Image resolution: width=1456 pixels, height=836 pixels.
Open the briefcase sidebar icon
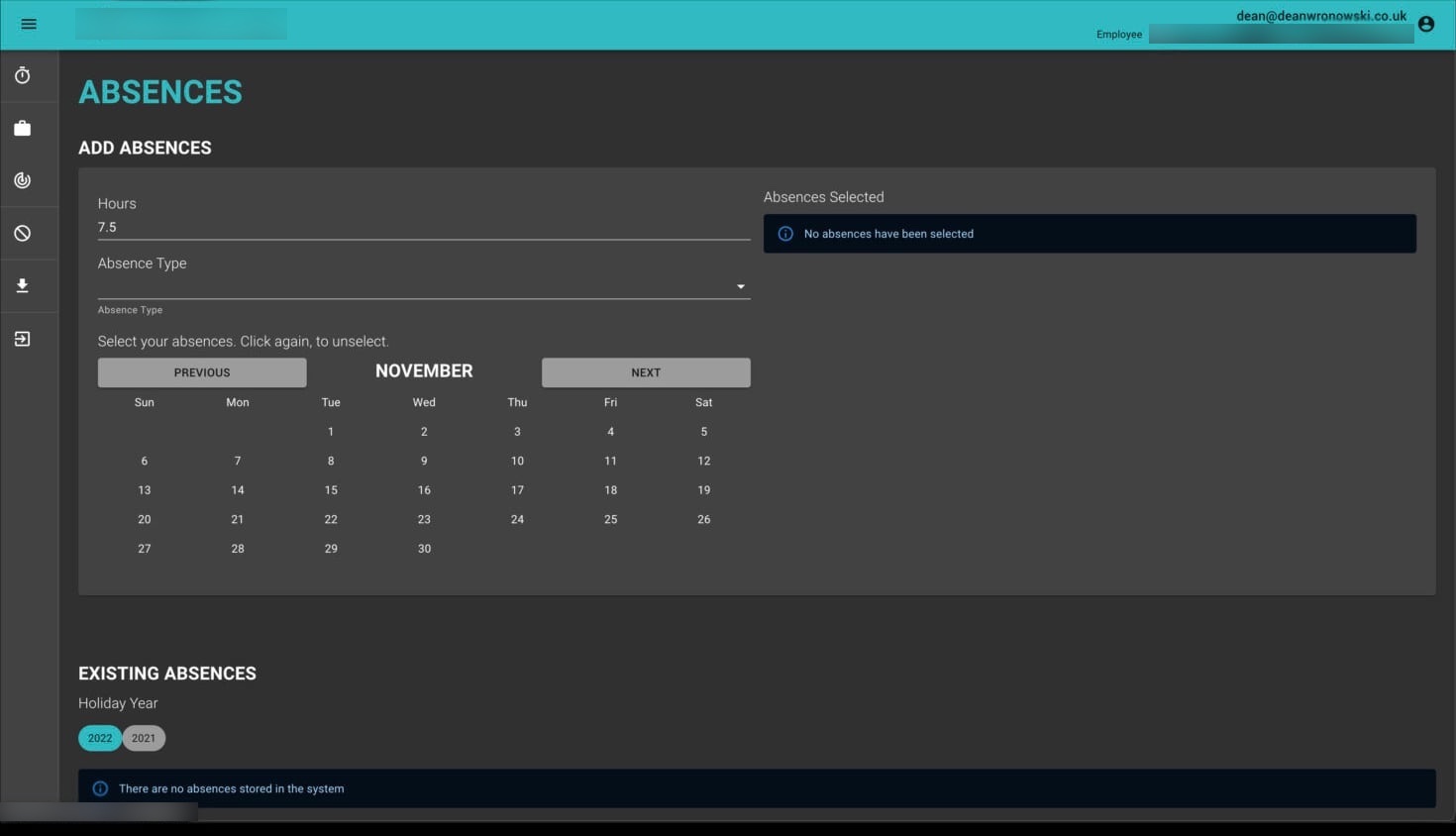click(22, 128)
